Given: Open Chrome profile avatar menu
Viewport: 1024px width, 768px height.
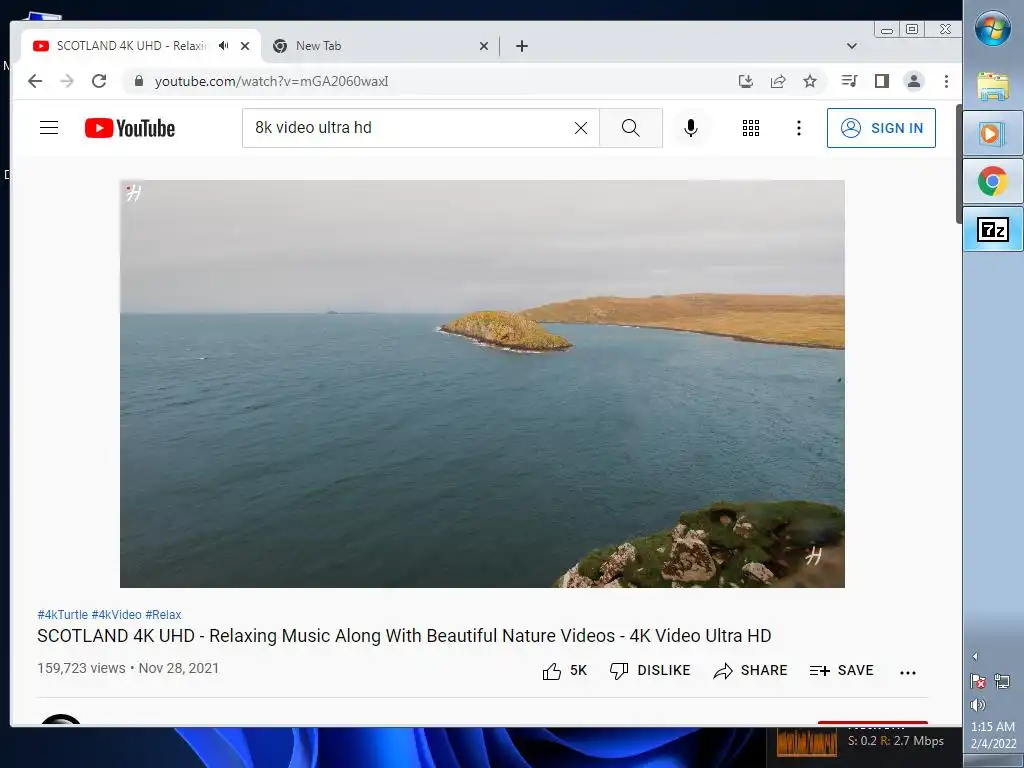Looking at the screenshot, I should click(914, 81).
